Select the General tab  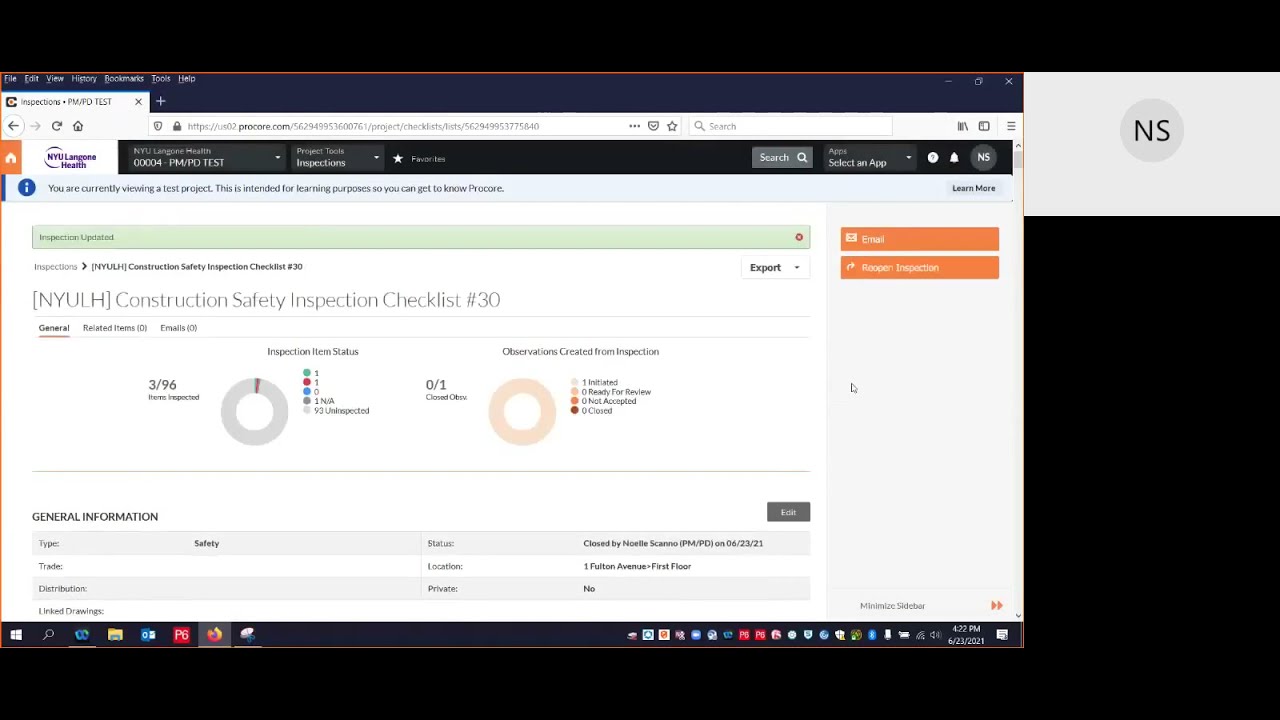tap(54, 328)
